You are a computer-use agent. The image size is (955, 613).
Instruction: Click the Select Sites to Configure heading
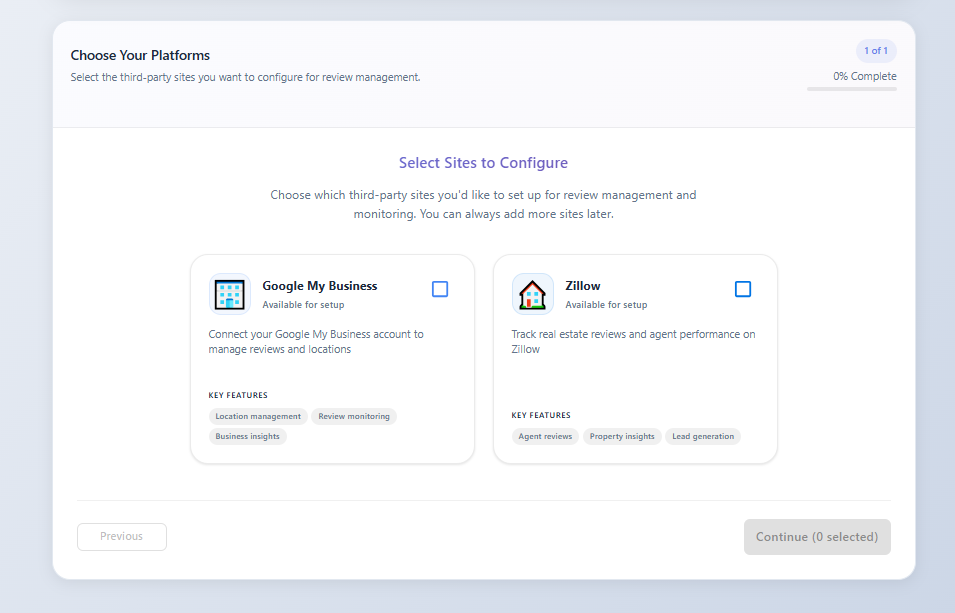[483, 163]
